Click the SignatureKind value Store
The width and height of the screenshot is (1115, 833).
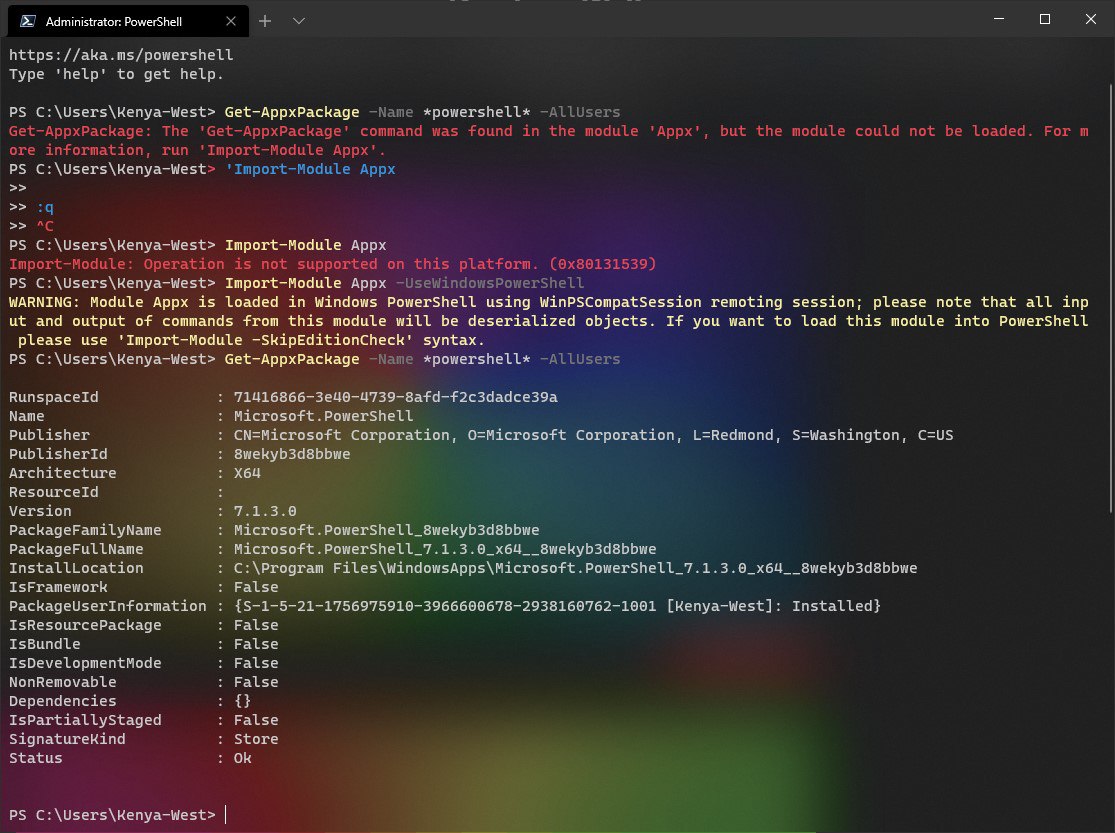(x=256, y=739)
